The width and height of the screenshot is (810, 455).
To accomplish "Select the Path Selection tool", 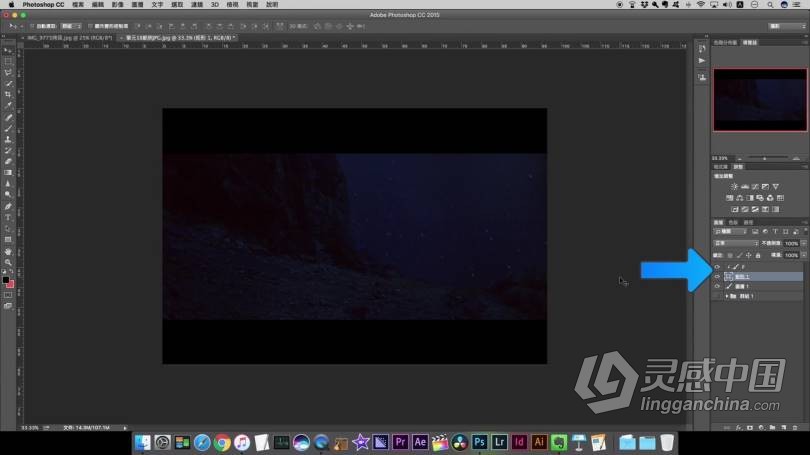I will 8,229.
